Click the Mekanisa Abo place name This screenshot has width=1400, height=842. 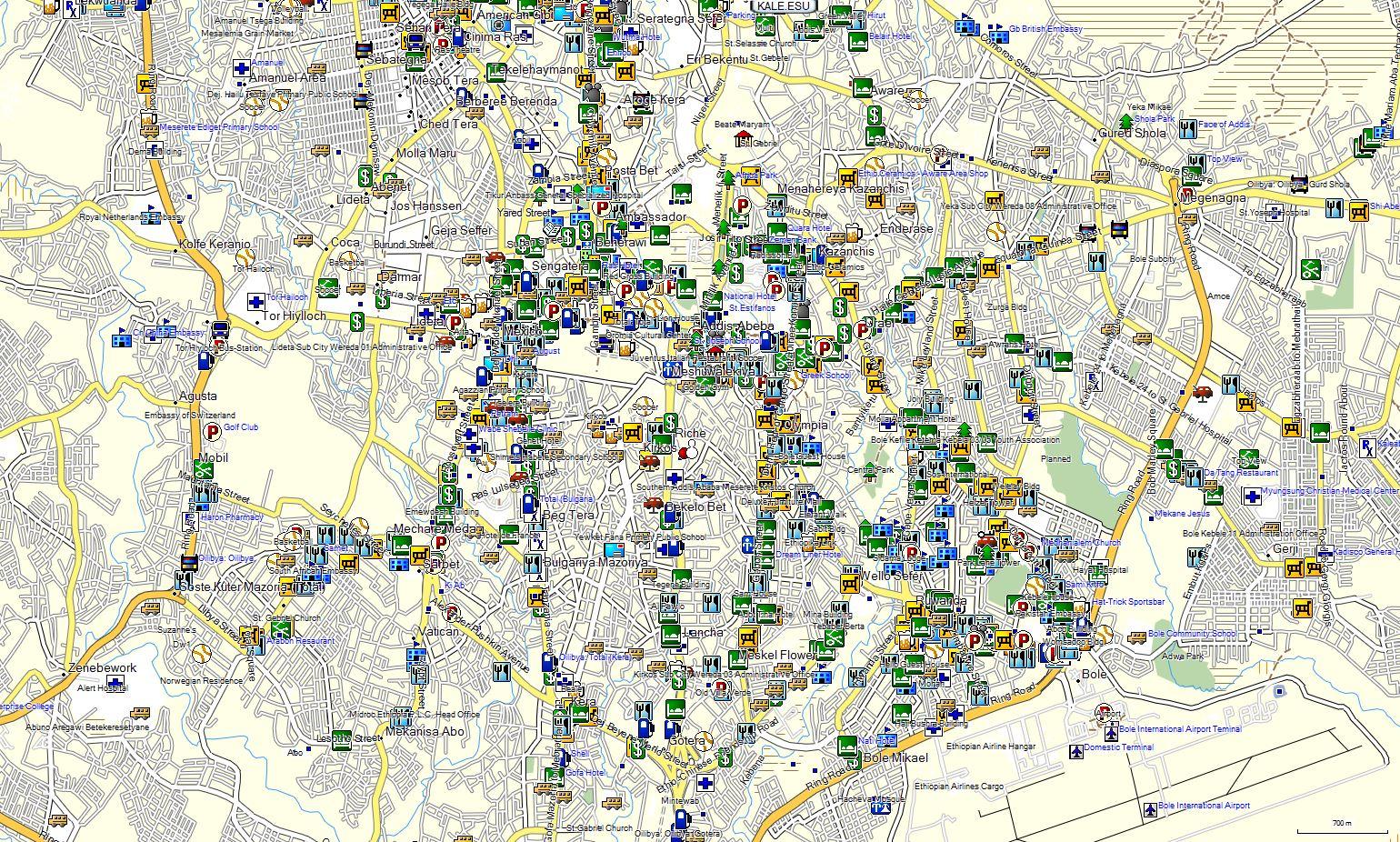click(x=425, y=731)
